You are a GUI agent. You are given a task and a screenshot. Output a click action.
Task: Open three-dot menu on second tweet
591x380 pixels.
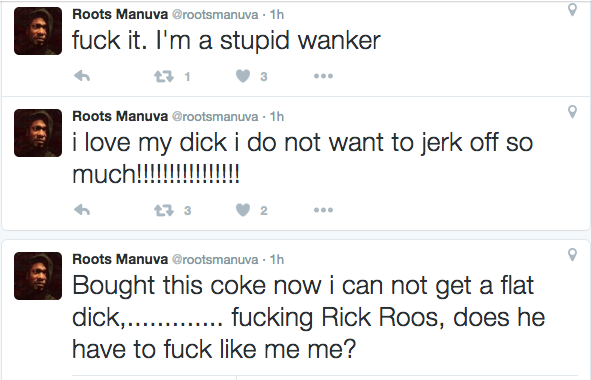point(323,210)
